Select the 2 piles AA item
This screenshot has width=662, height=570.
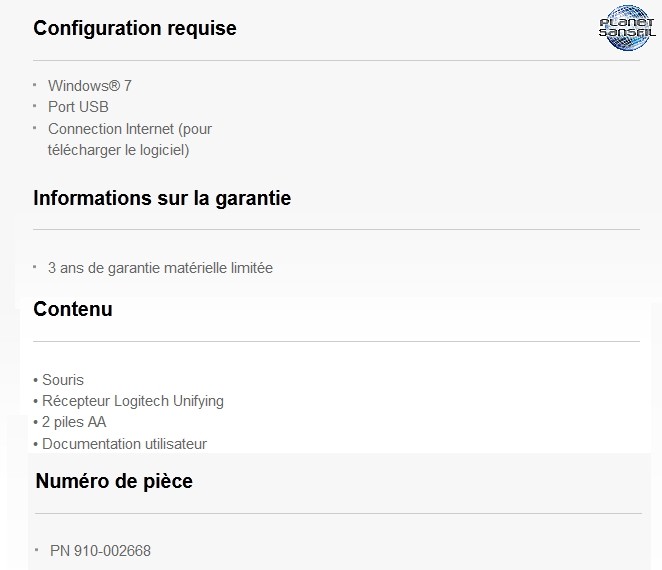click(x=74, y=422)
